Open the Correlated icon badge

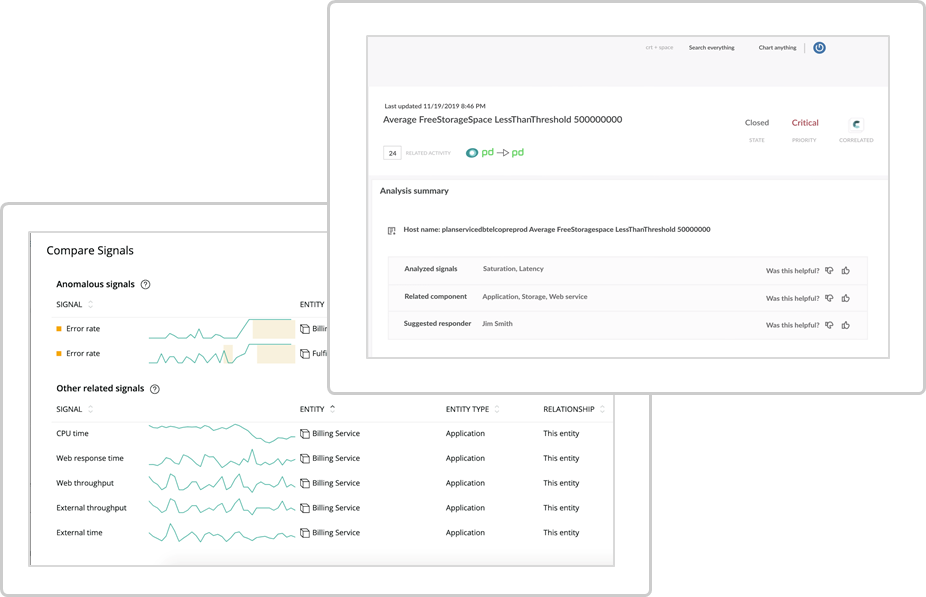856,124
